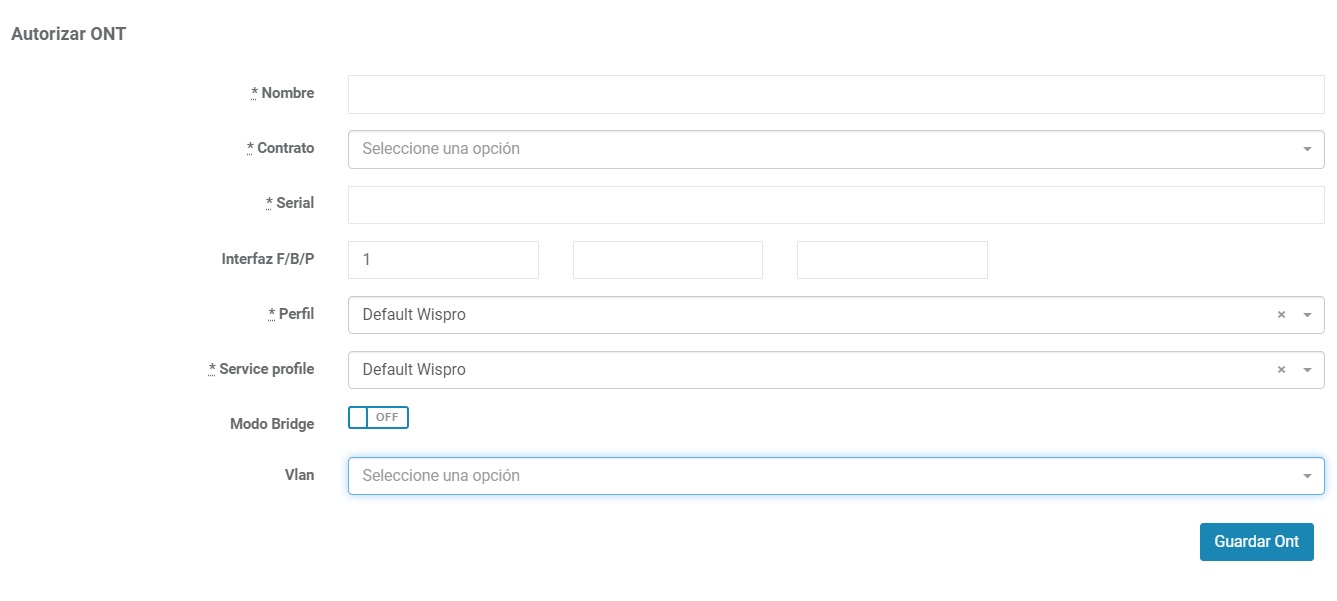Click the Vlan dropdown arrow

pos(1307,476)
